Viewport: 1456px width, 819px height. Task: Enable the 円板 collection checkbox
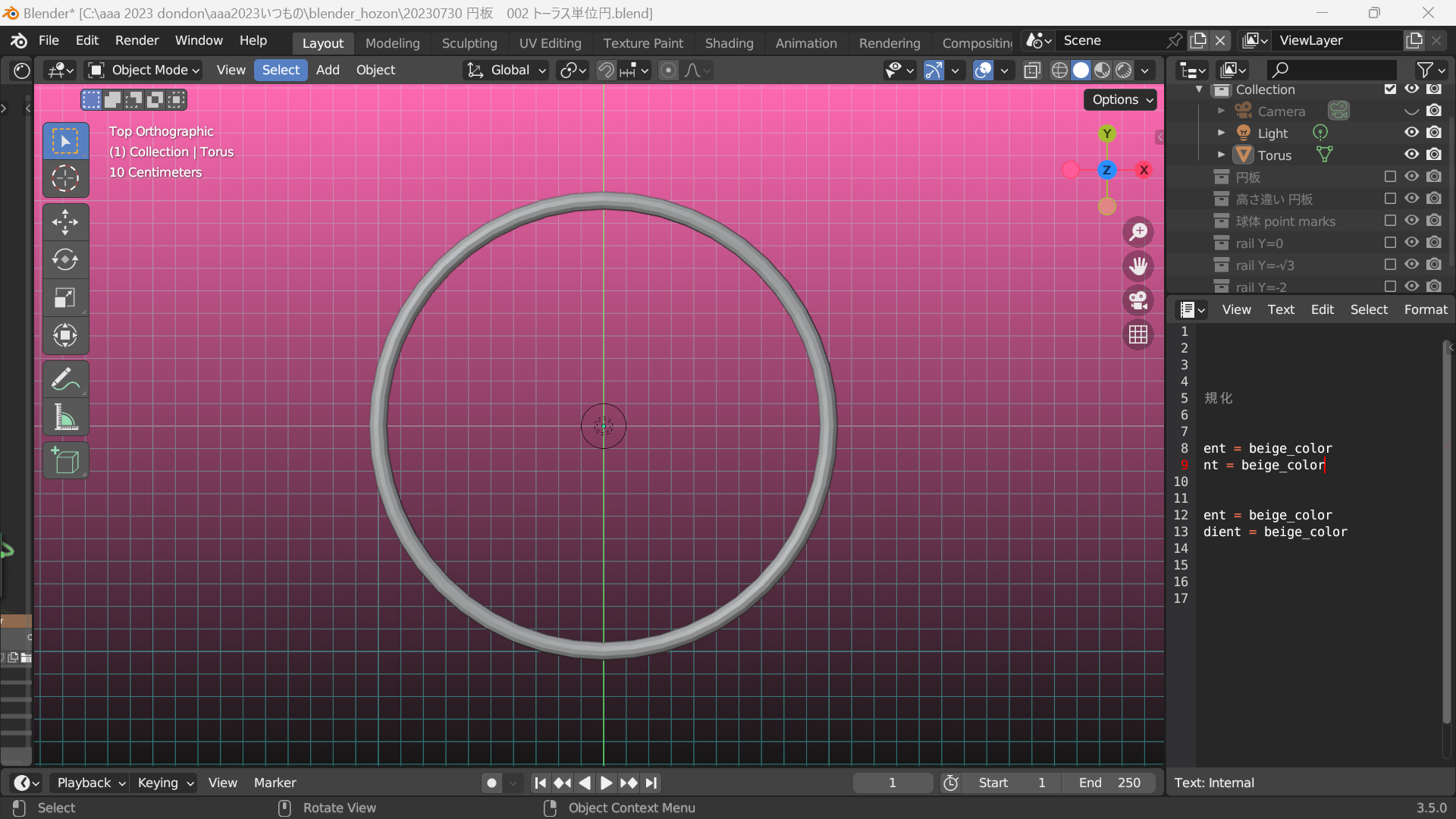(x=1390, y=177)
